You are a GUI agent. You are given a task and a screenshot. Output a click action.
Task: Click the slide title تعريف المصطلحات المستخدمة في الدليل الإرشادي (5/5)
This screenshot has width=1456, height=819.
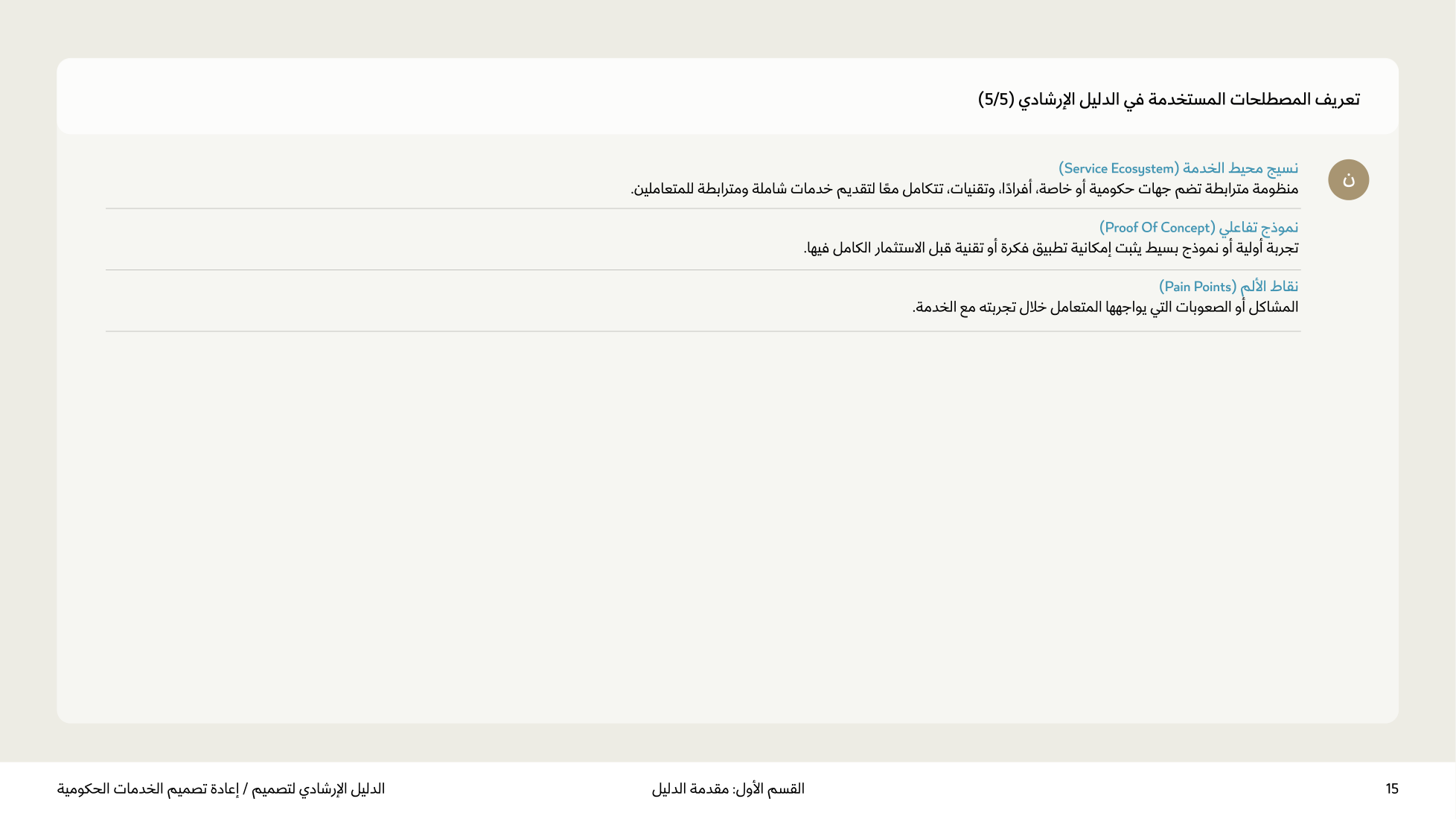[x=1169, y=100]
